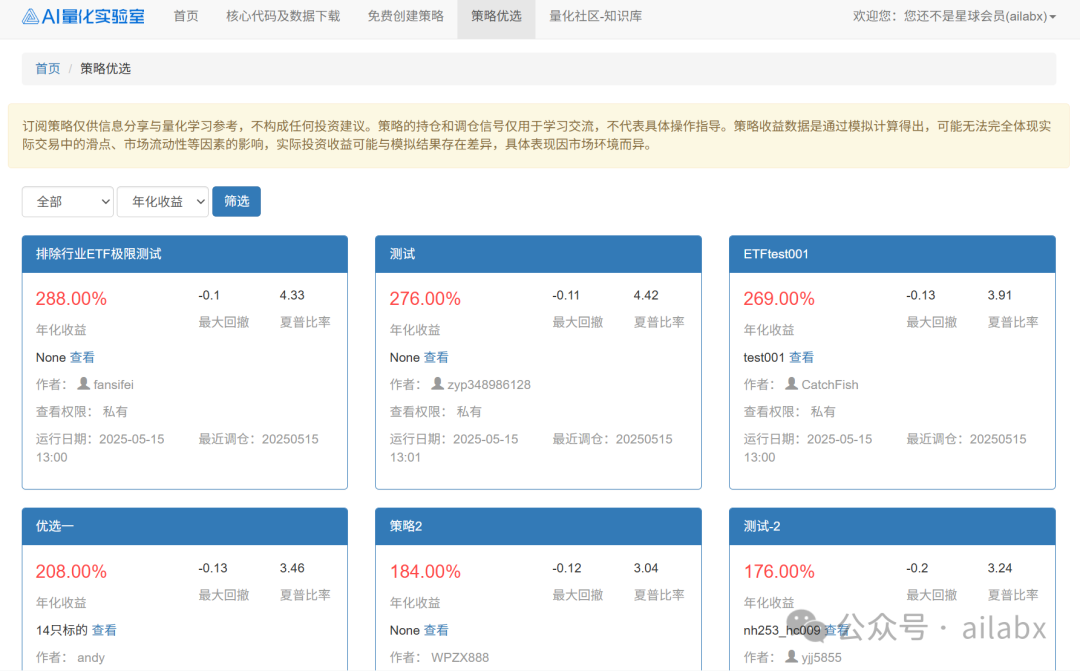Click the Sharpe ratio value 4.33
The width and height of the screenshot is (1080, 671).
[292, 295]
